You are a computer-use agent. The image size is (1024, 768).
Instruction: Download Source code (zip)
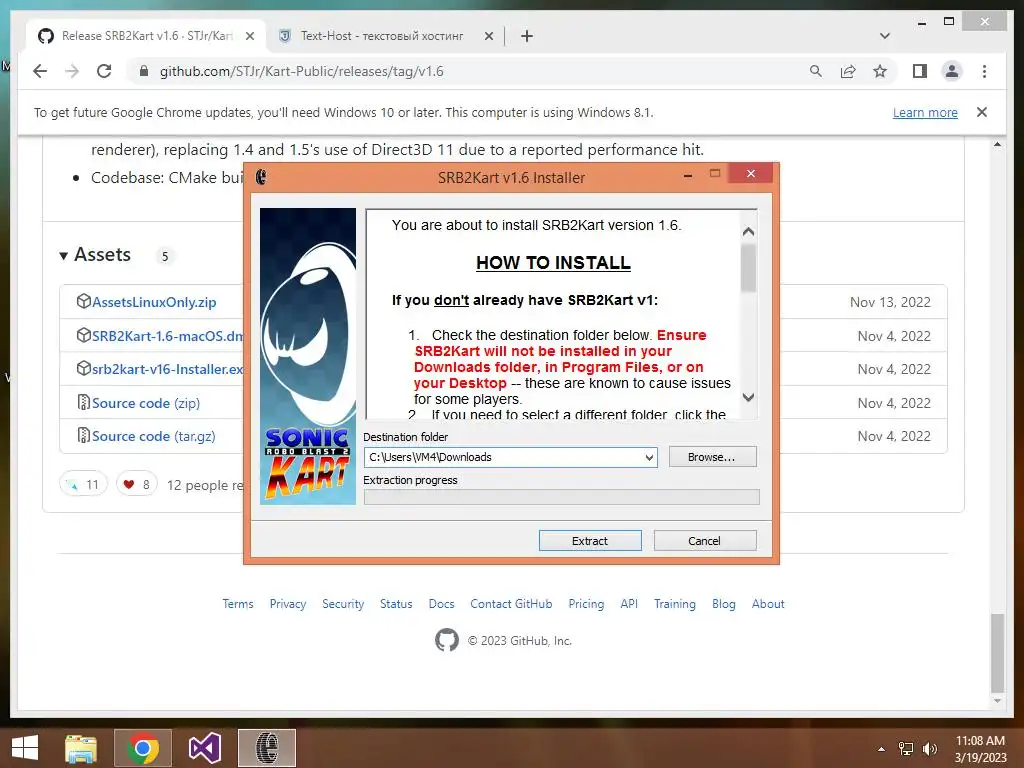pos(146,404)
